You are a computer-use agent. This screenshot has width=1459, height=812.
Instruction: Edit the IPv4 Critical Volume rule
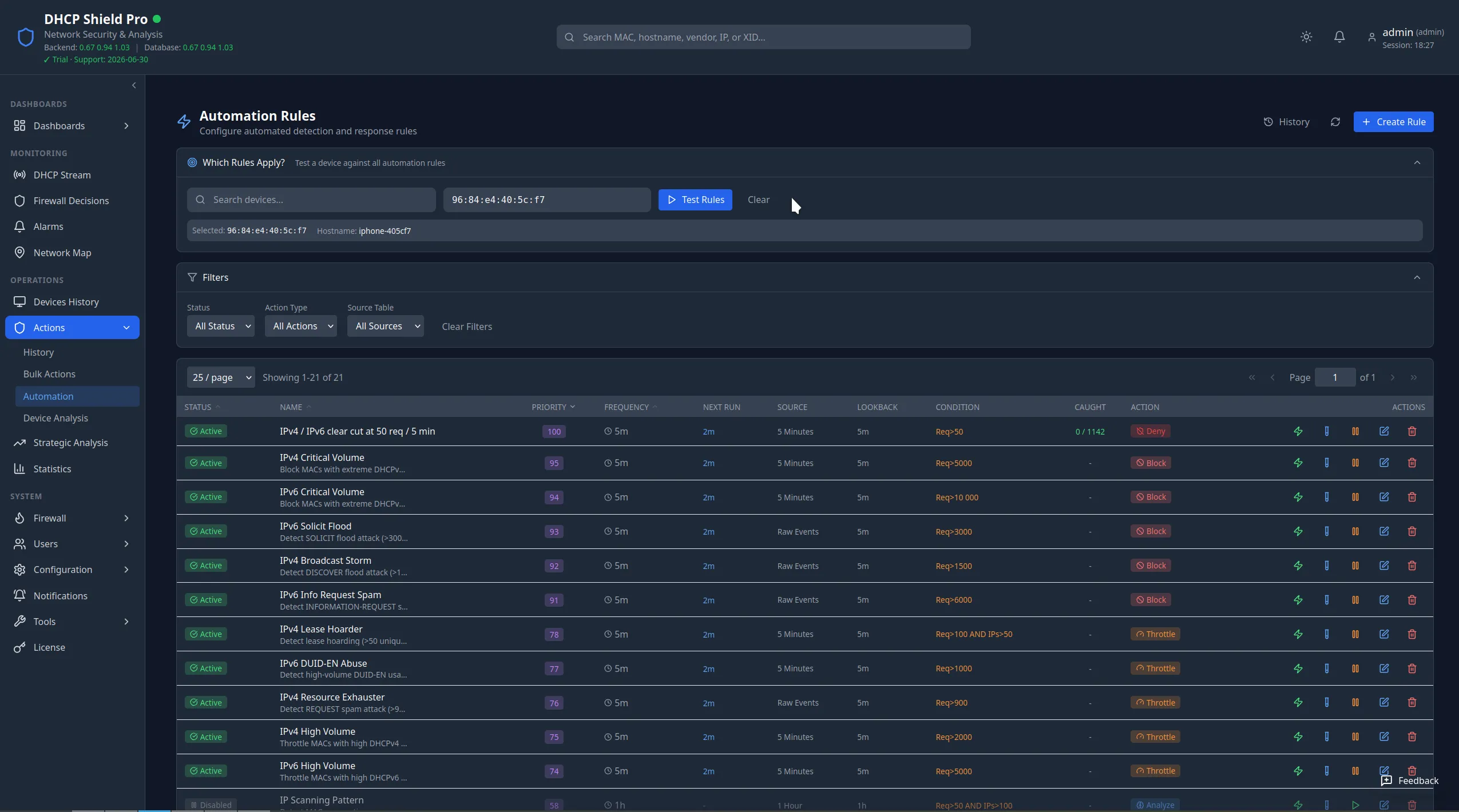point(1384,463)
